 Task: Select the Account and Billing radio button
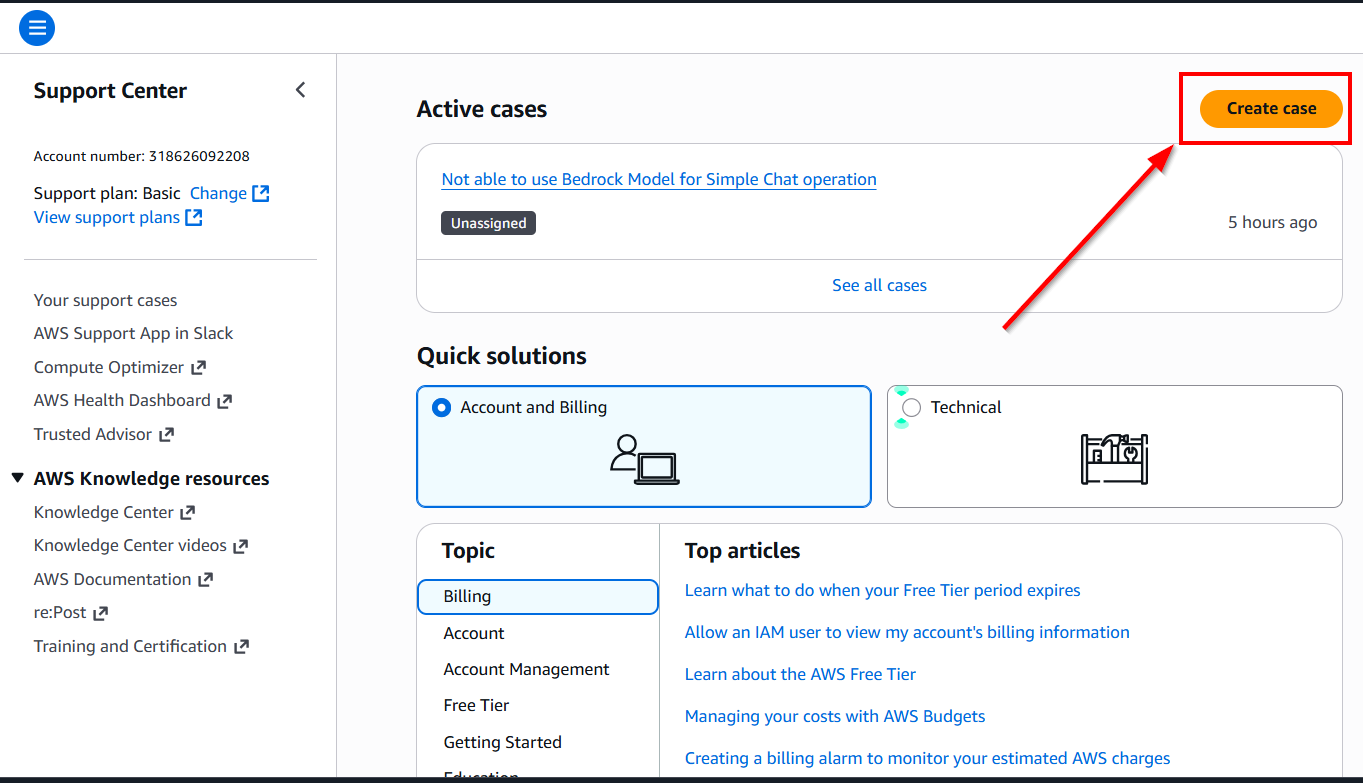[441, 407]
